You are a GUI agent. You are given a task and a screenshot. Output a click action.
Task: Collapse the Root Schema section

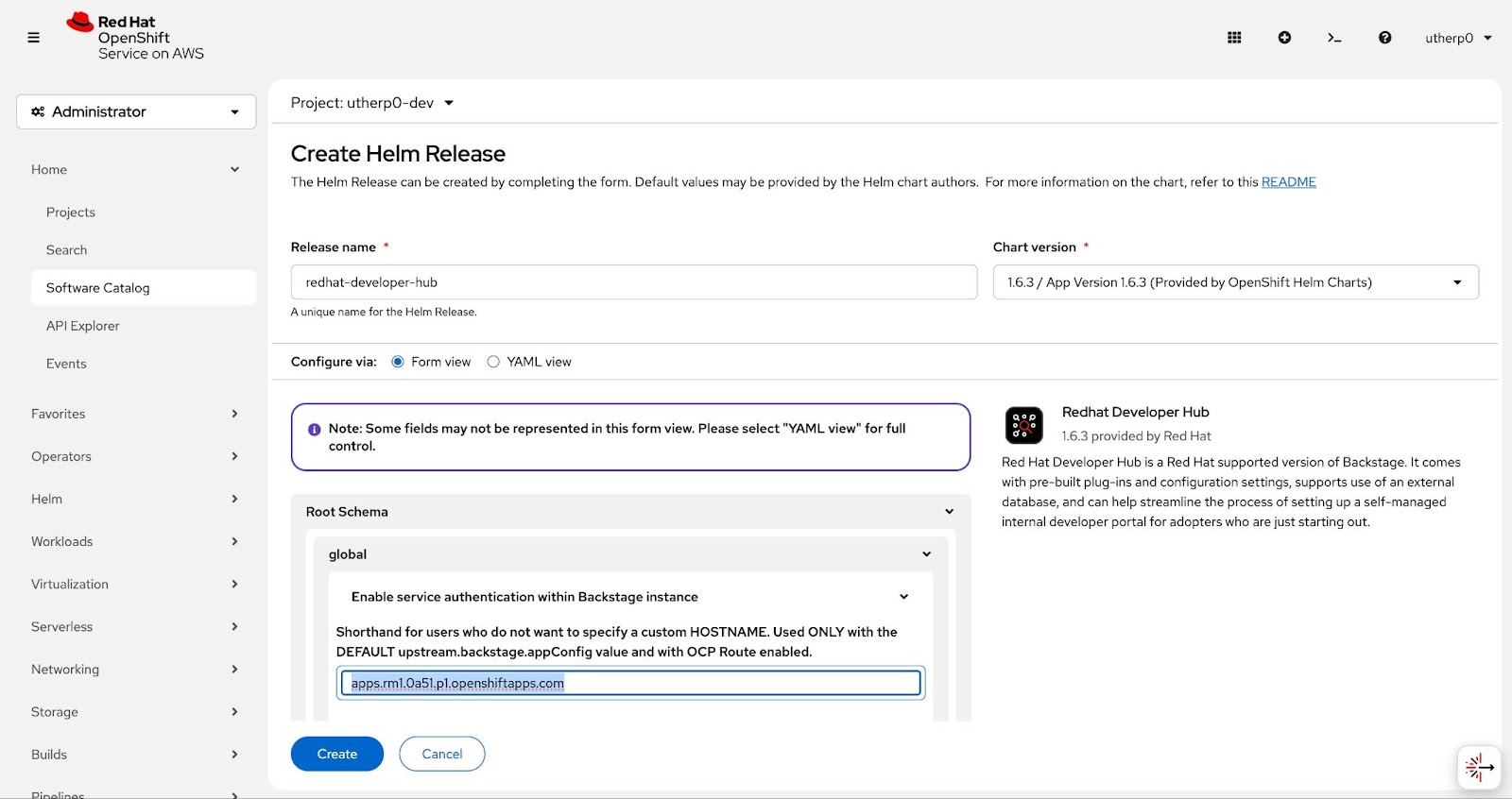949,512
